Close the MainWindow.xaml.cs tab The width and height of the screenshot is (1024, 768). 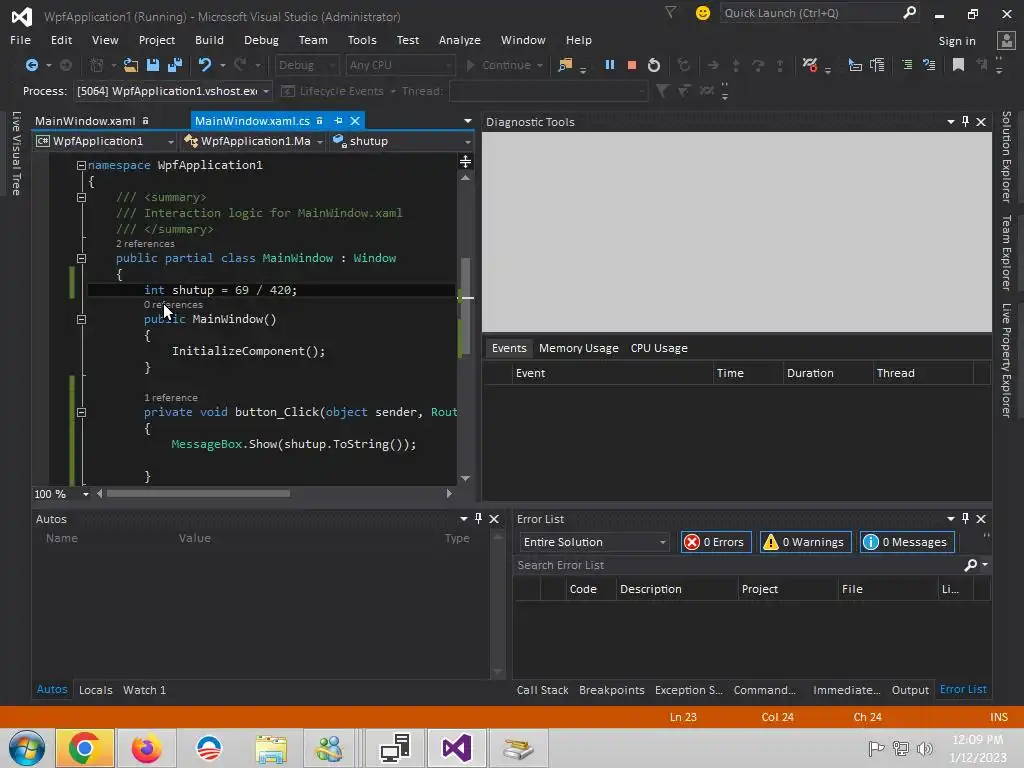click(x=355, y=121)
